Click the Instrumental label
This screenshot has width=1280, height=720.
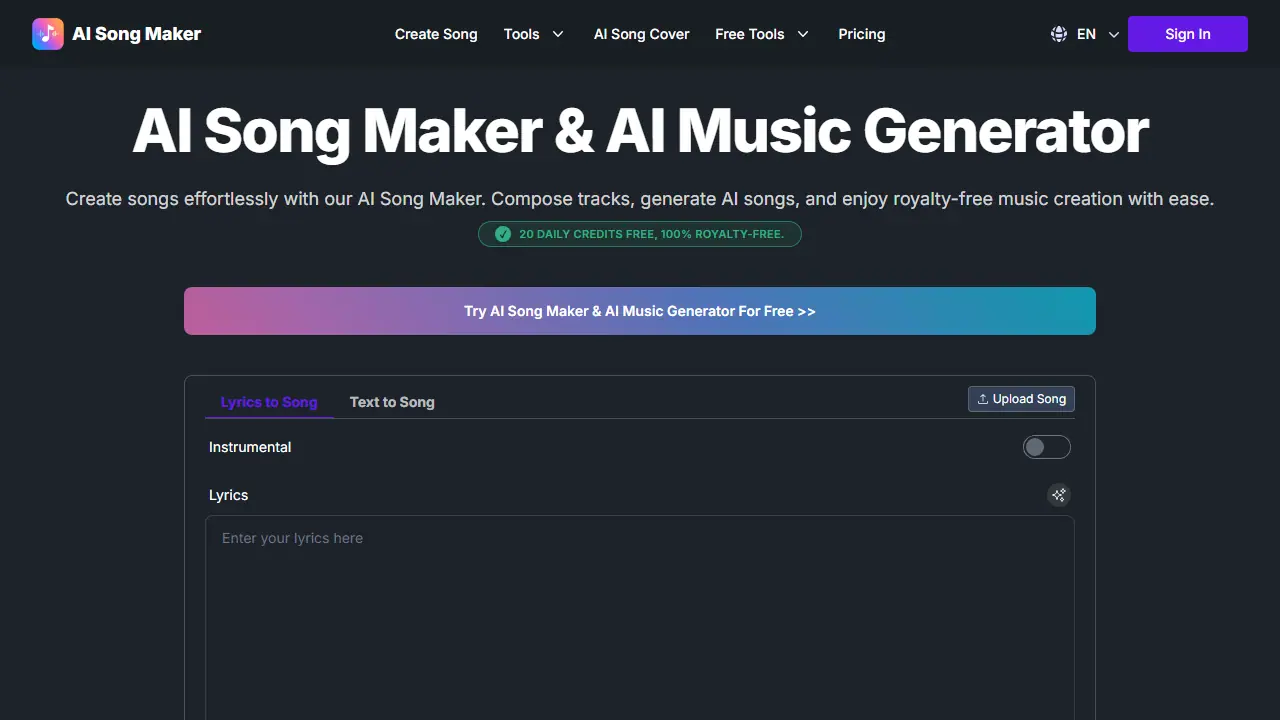tap(250, 447)
